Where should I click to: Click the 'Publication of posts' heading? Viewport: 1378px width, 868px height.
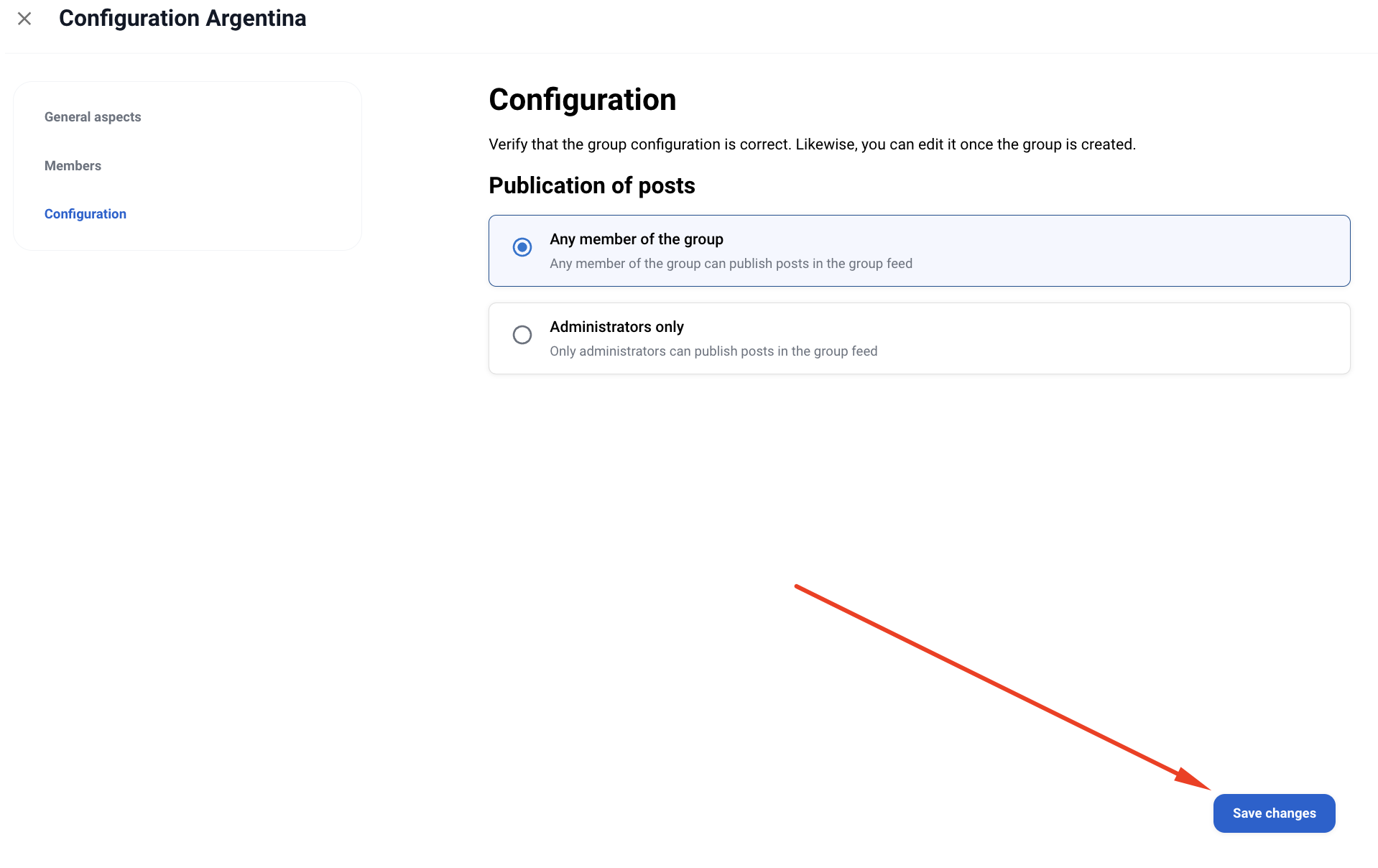(x=591, y=185)
